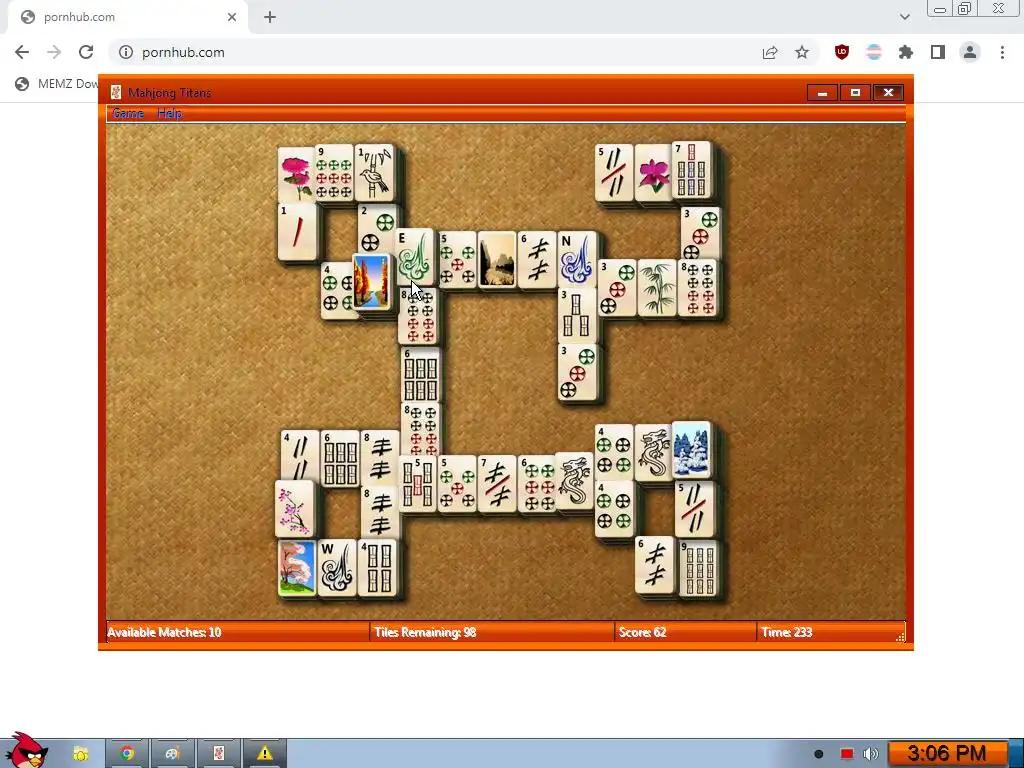Open Chrome's Extensions puzzle menu
The image size is (1024, 768).
click(x=906, y=52)
